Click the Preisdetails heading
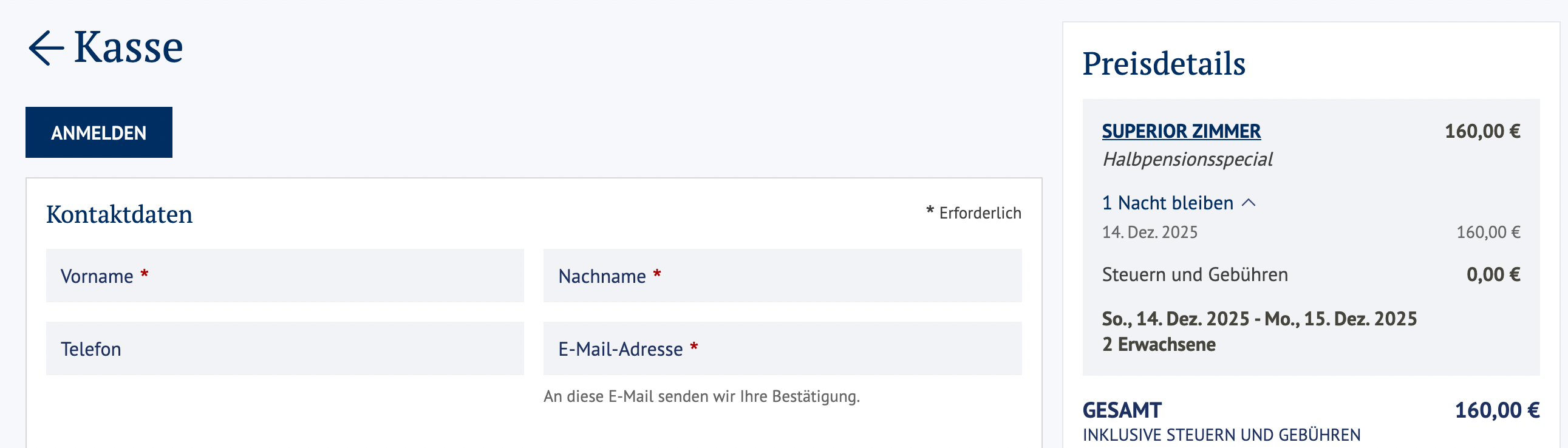This screenshot has width=1568, height=448. coord(1163,63)
